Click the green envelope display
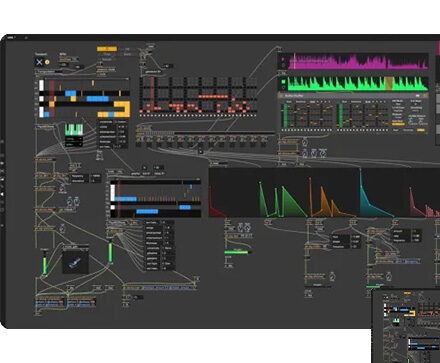The image size is (440, 363). (282, 199)
